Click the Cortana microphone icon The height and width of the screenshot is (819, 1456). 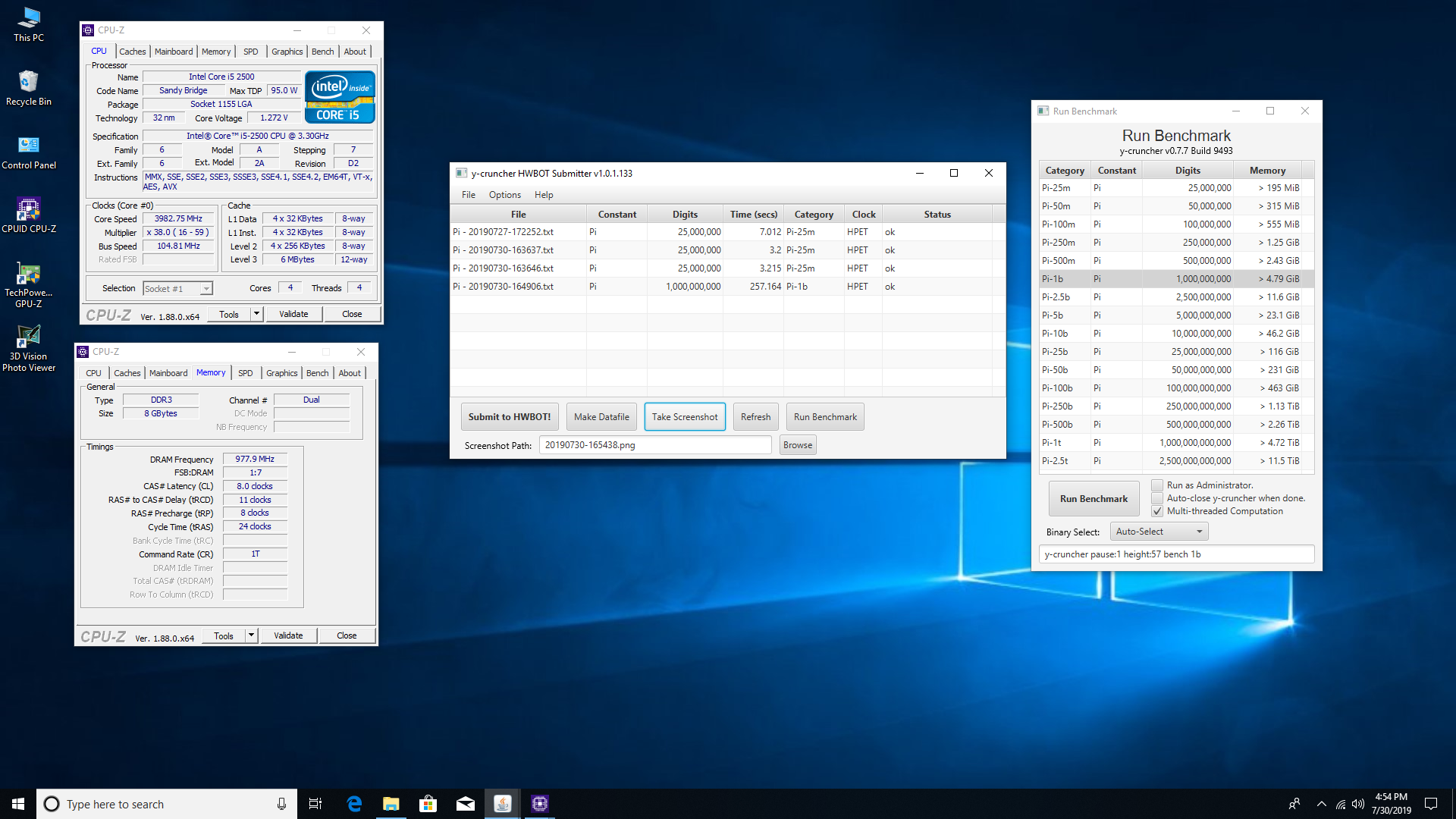[281, 804]
